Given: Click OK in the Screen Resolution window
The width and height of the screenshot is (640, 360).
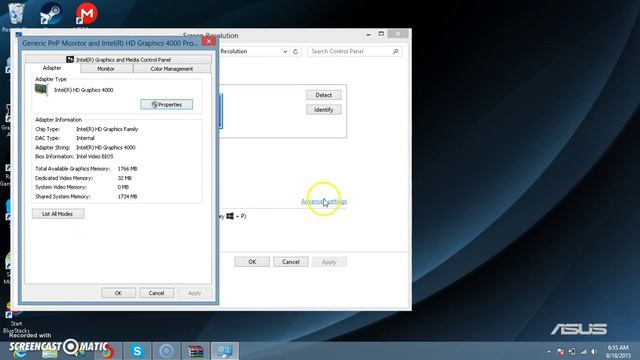Looking at the screenshot, I should click(252, 262).
